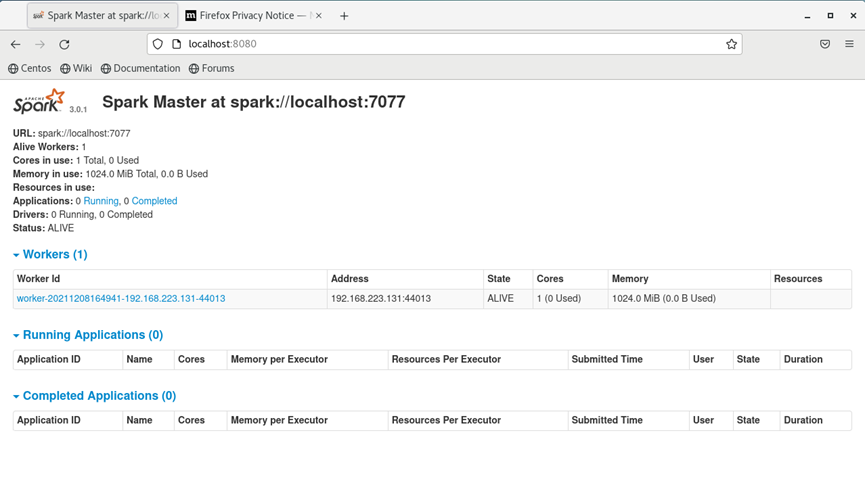This screenshot has height=481, width=865.
Task: Click the Apache Spark logo
Action: coord(39,101)
